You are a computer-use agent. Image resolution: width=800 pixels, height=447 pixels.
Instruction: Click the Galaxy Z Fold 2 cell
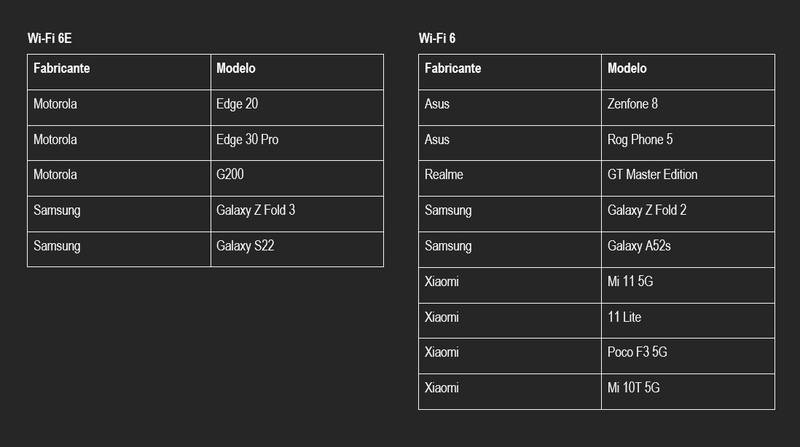(688, 214)
